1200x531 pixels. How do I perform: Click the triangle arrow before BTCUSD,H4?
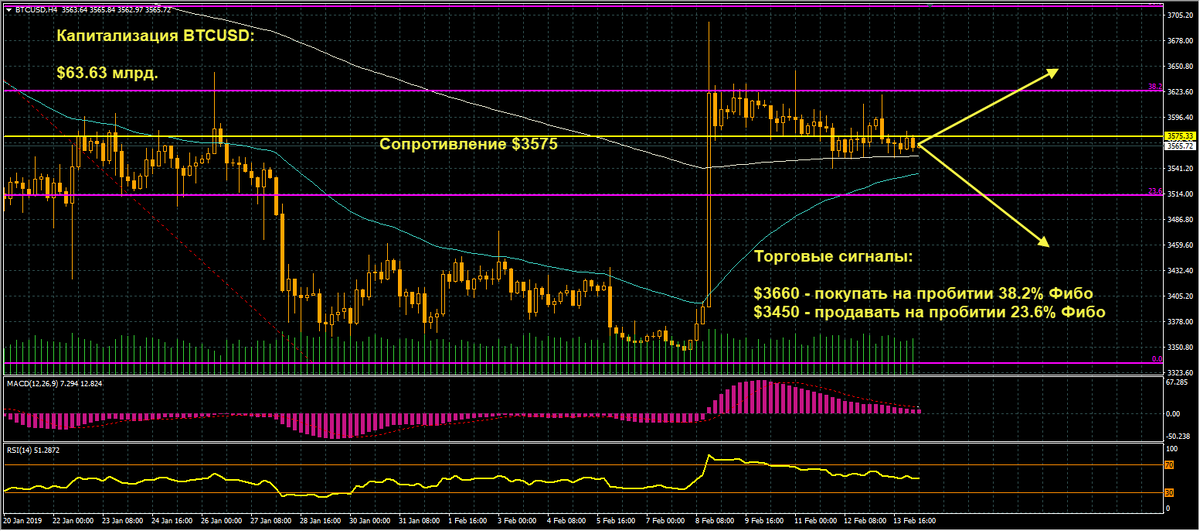[x=8, y=10]
